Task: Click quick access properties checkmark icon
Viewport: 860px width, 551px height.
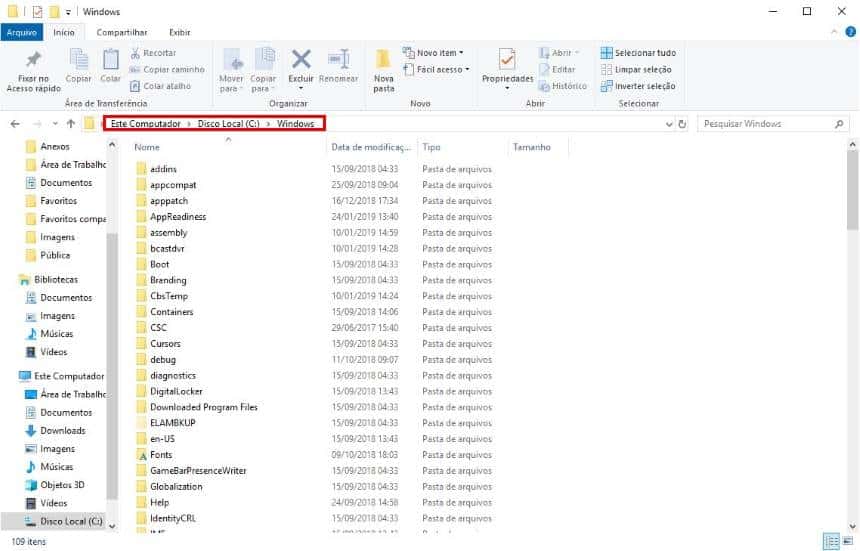Action: point(37,12)
